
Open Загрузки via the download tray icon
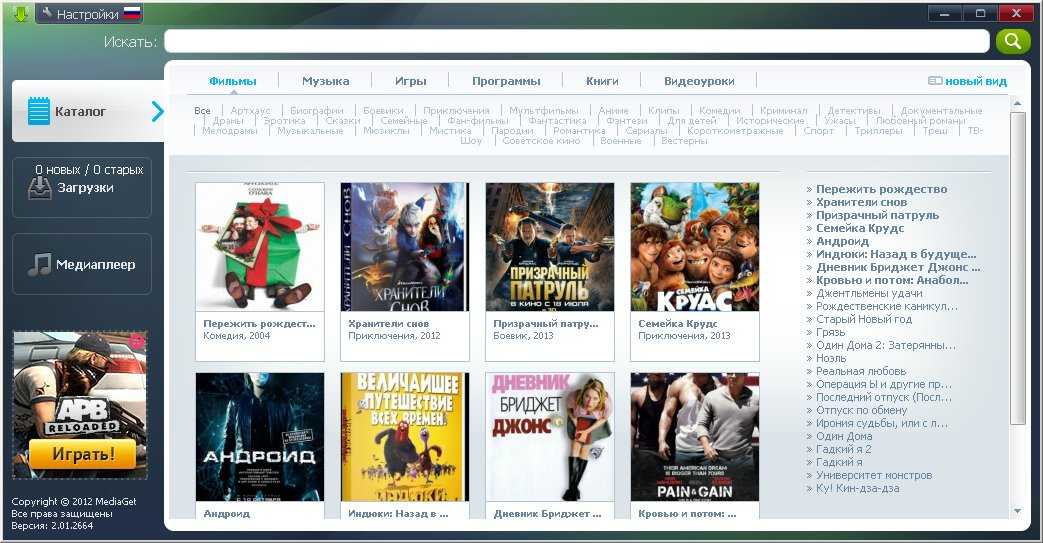pos(39,188)
